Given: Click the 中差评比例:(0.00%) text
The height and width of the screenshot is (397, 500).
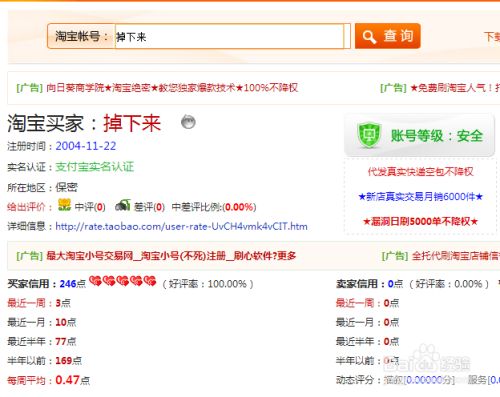Looking at the screenshot, I should click(x=214, y=207).
